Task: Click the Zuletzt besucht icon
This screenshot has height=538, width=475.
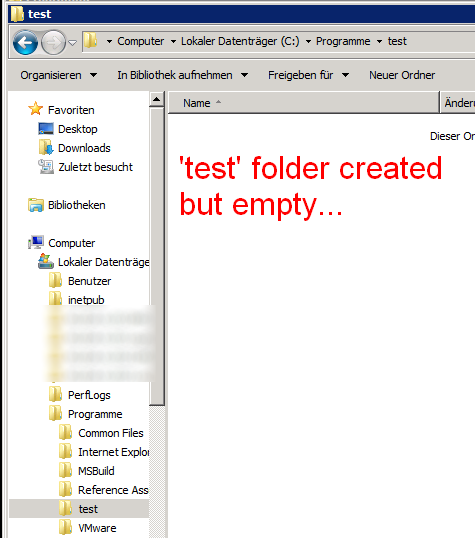Action: click(x=46, y=167)
